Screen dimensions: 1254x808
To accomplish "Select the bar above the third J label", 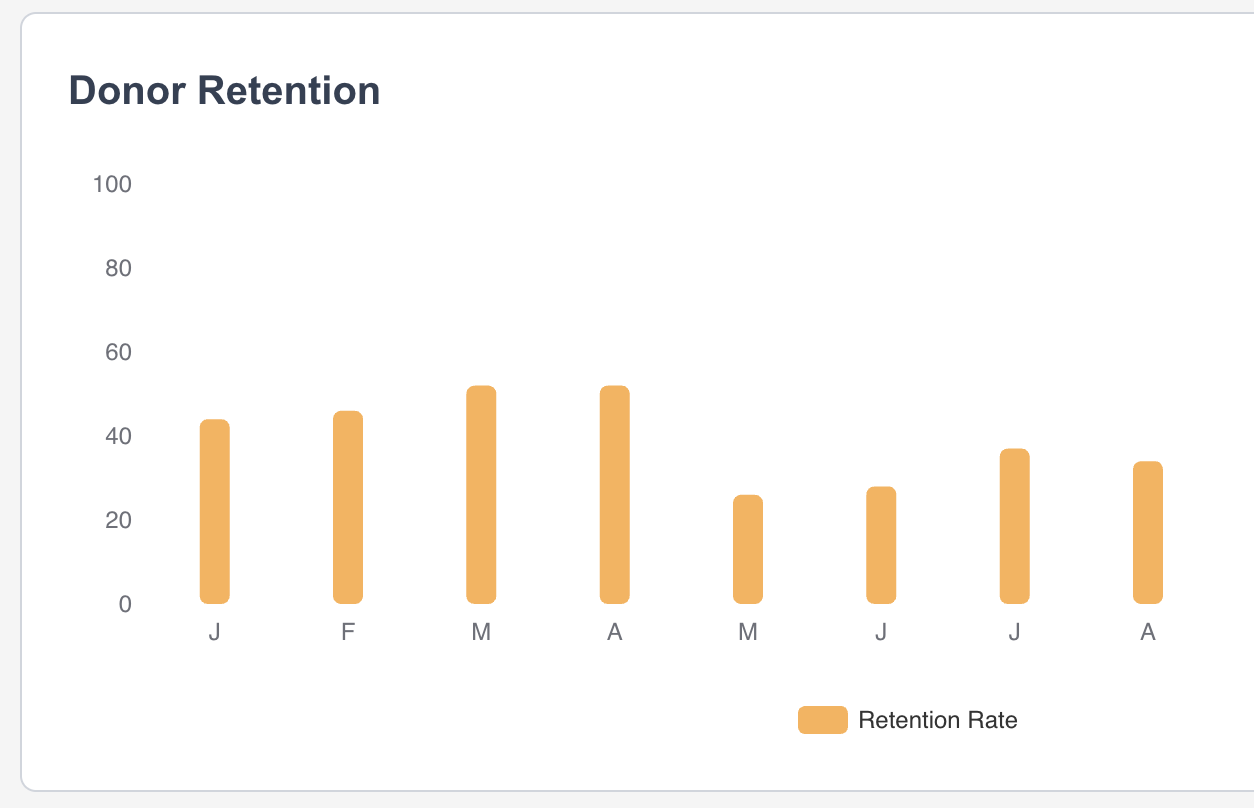I will pyautogui.click(x=1014, y=526).
